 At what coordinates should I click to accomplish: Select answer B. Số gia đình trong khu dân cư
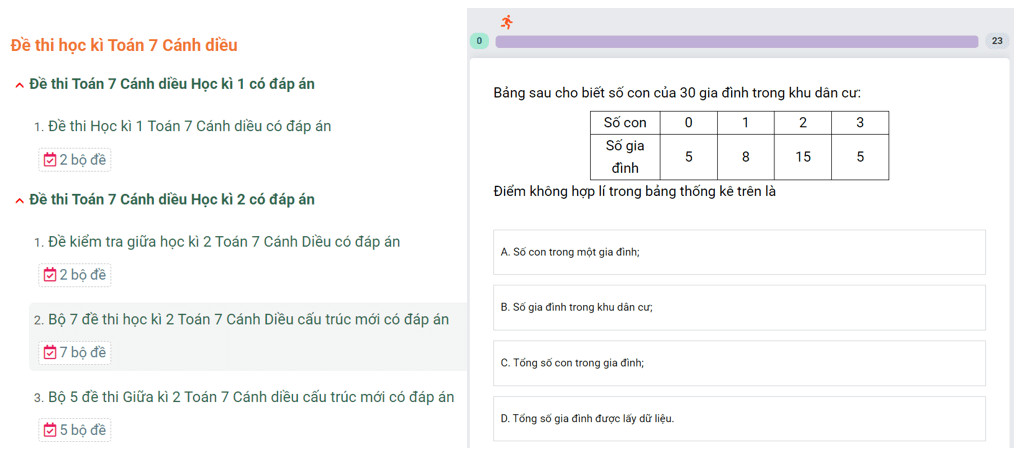(x=739, y=307)
